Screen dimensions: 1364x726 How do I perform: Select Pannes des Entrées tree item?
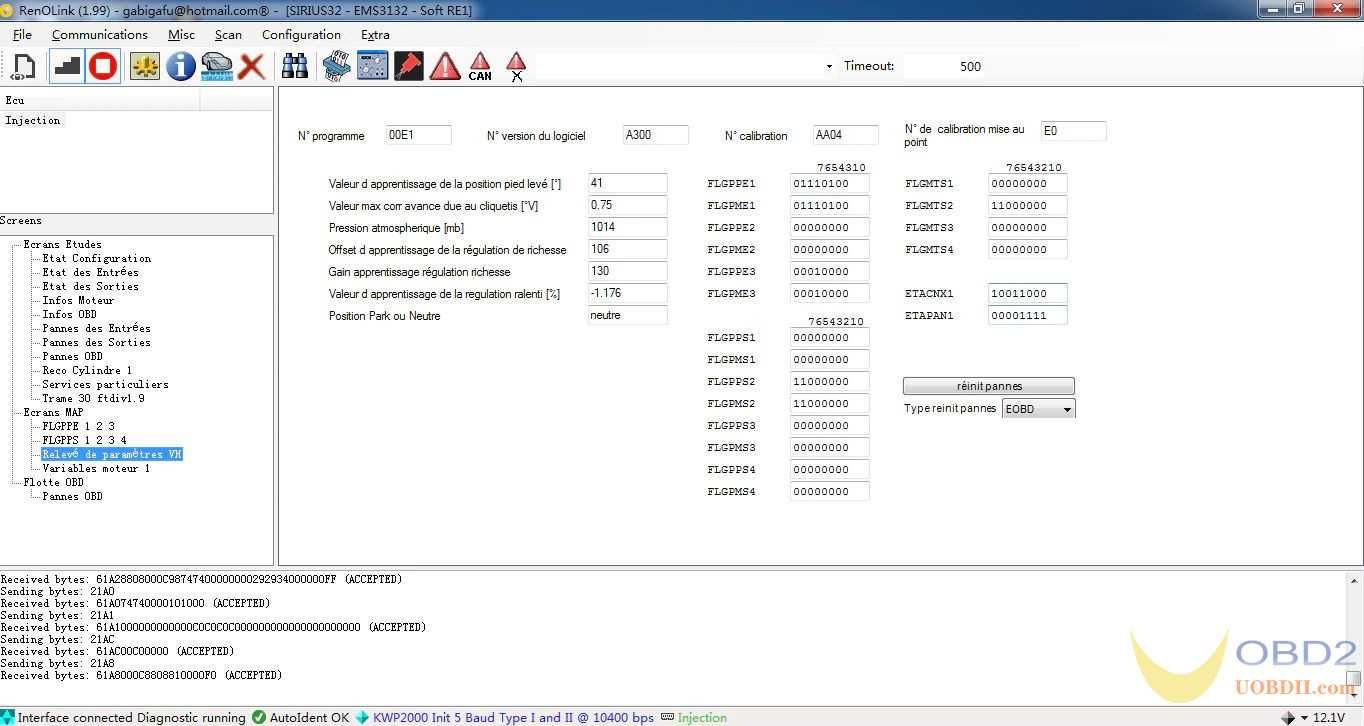click(x=96, y=328)
